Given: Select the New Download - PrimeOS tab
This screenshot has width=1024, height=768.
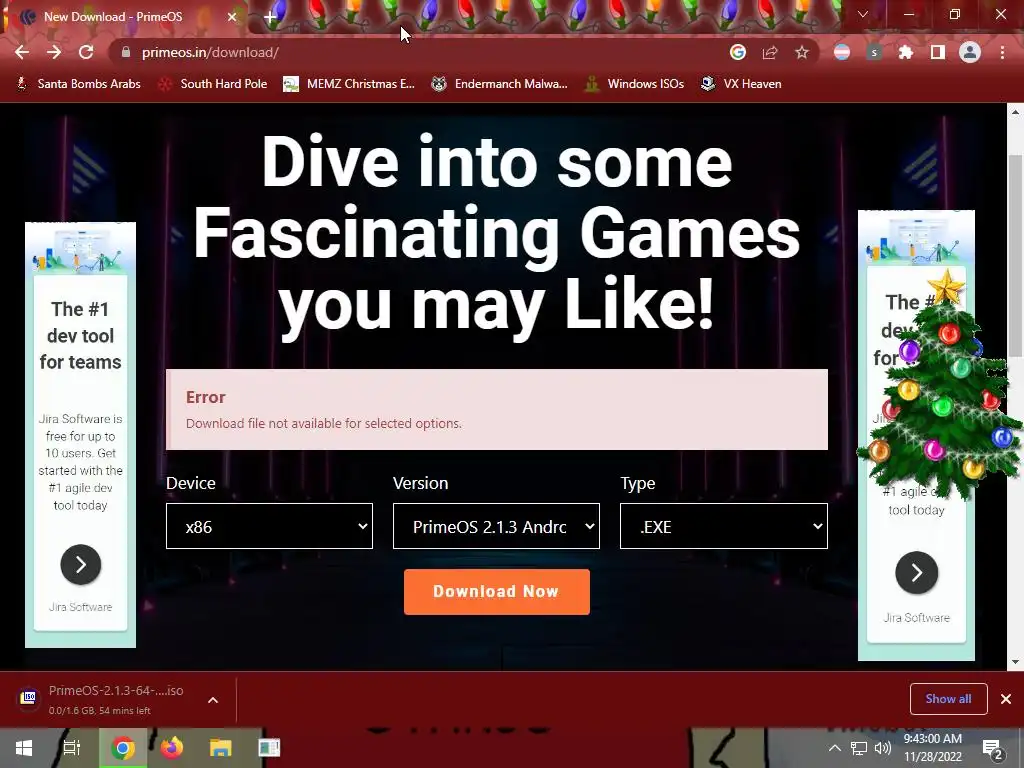Looking at the screenshot, I should [x=124, y=17].
